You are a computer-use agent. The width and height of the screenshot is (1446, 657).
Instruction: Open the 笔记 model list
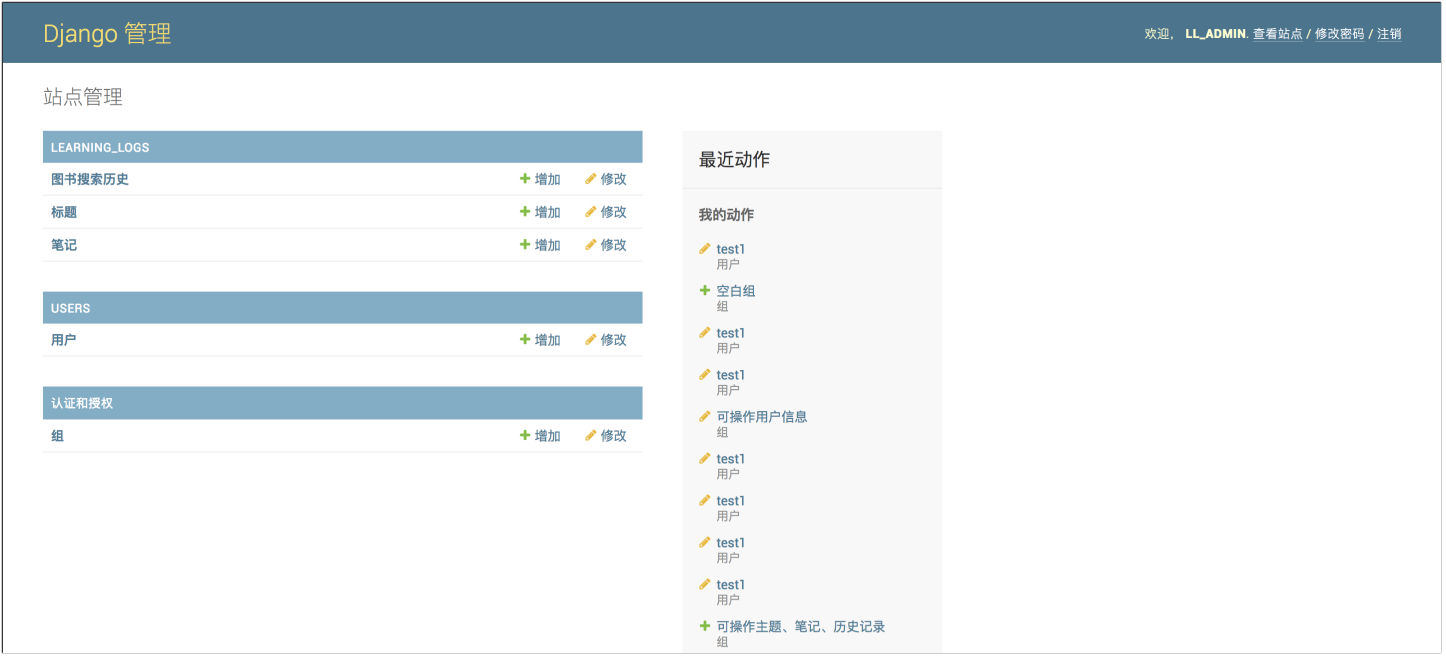coord(64,245)
